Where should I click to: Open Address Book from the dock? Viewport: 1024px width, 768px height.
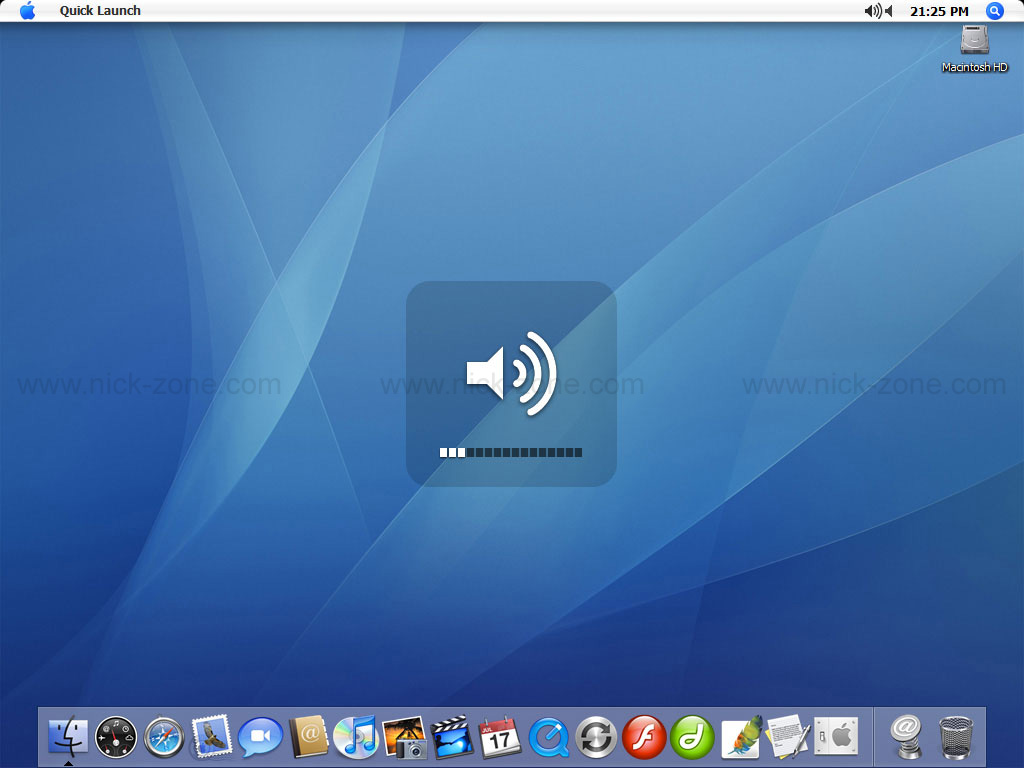pos(308,736)
